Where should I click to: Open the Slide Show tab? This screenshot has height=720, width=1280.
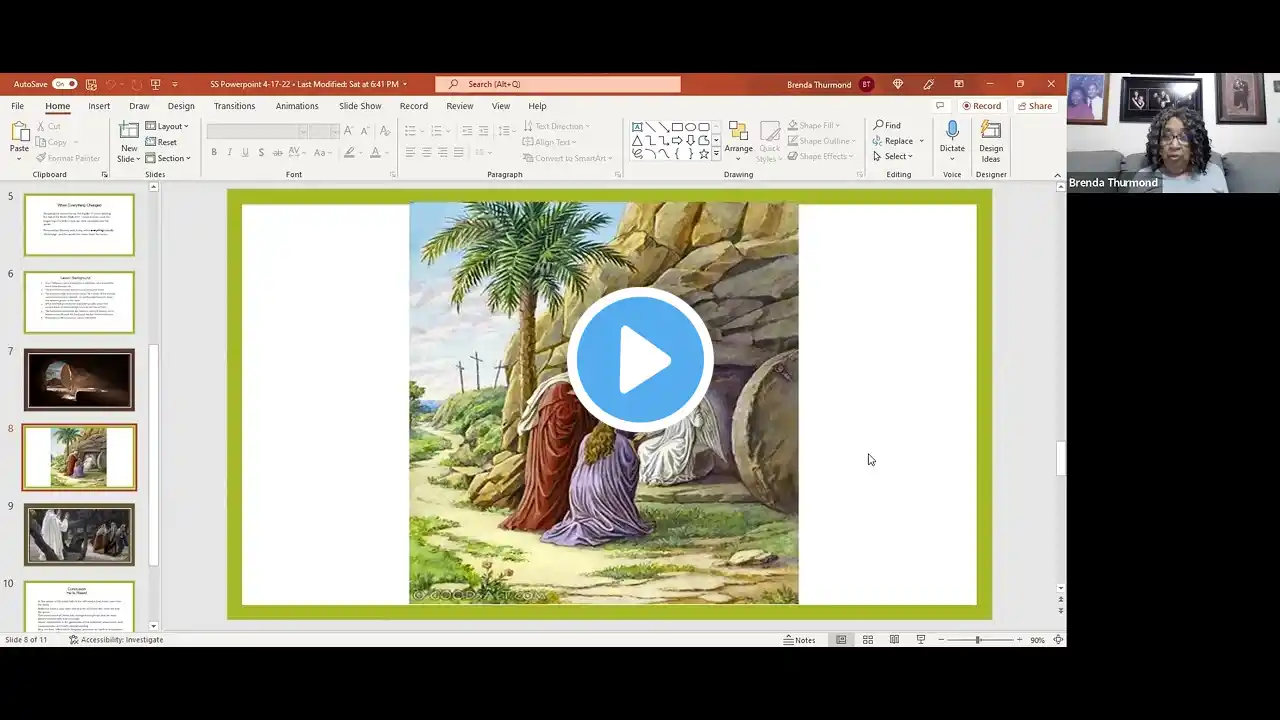pyautogui.click(x=360, y=106)
